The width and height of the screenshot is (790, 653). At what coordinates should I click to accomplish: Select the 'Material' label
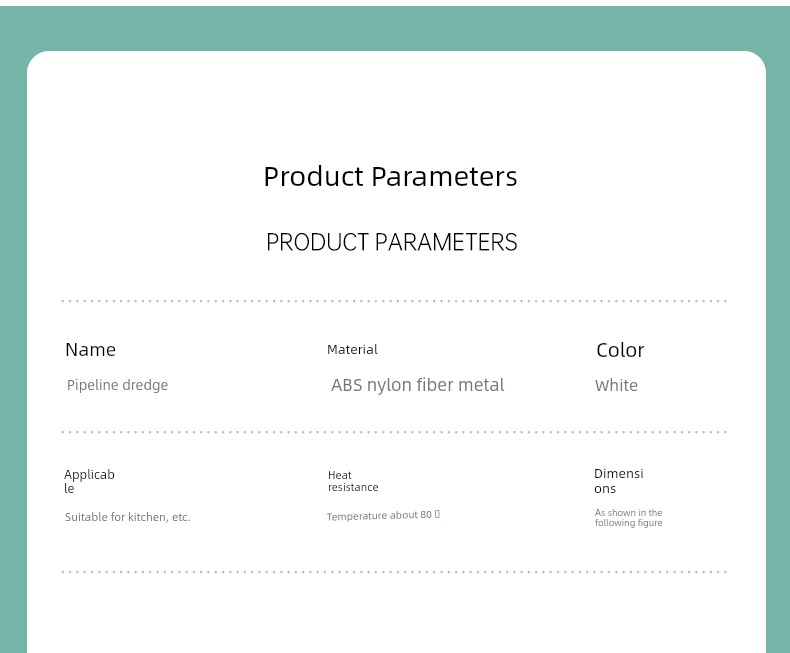point(352,350)
